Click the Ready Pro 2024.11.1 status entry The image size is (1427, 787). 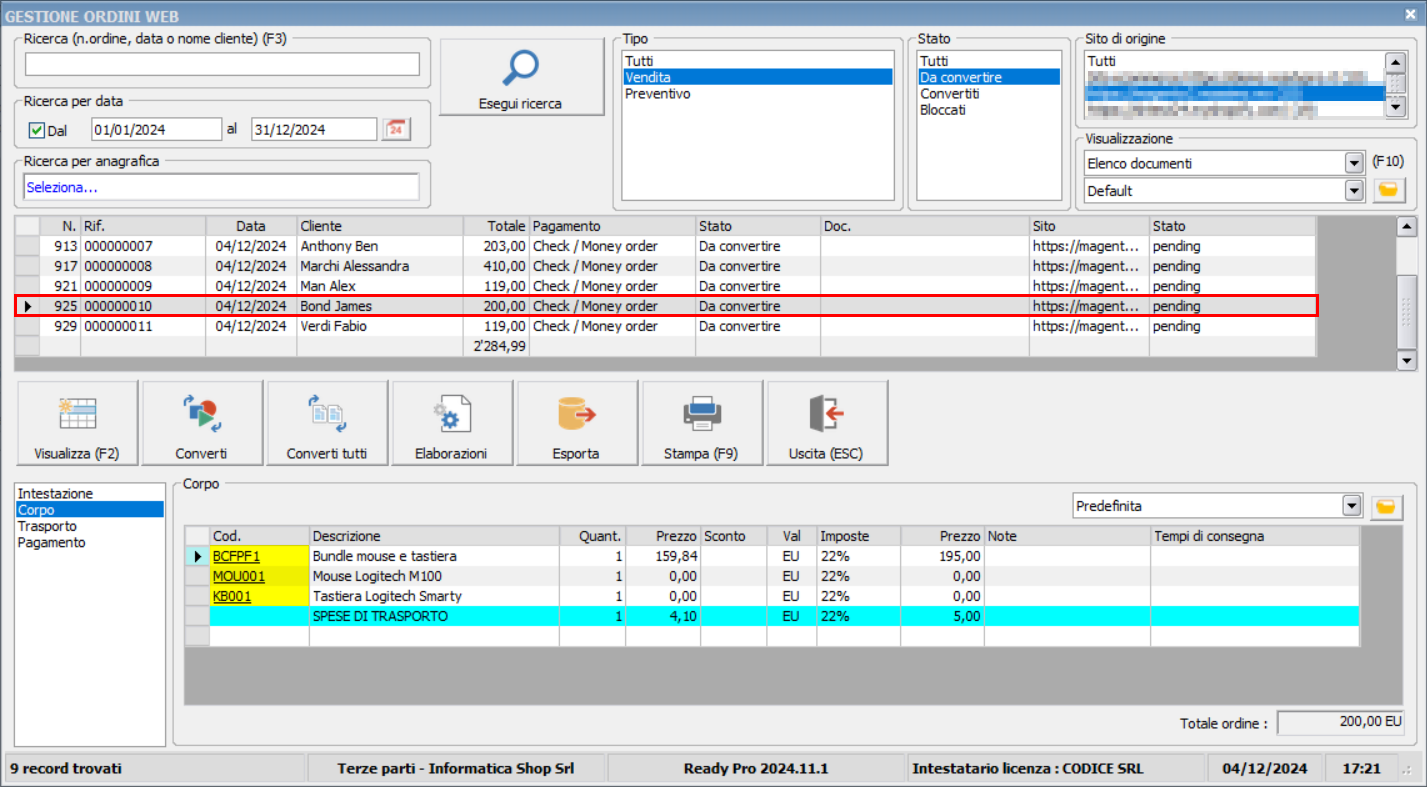point(755,769)
